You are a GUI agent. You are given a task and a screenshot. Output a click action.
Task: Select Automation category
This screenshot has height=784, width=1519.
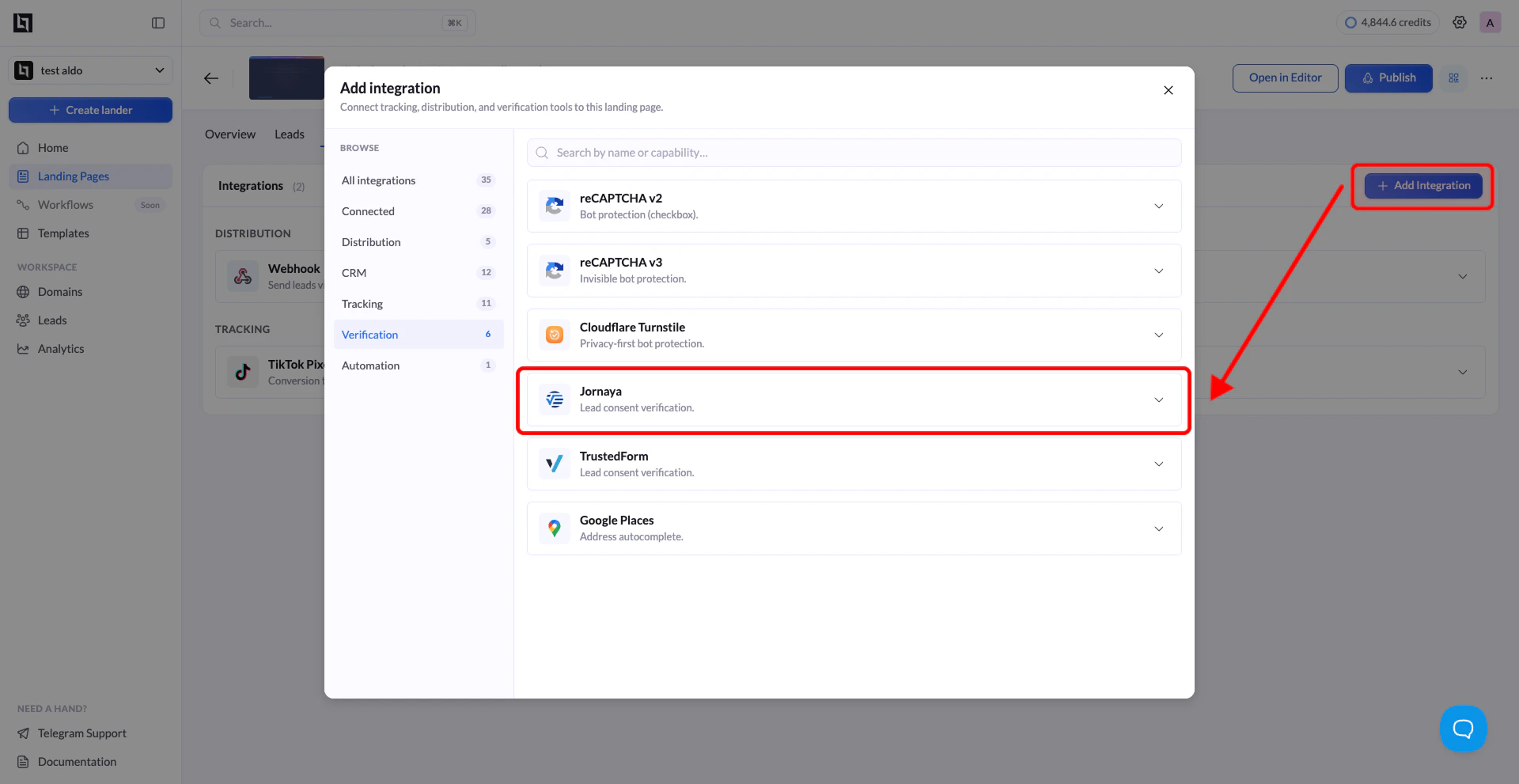tap(419, 365)
